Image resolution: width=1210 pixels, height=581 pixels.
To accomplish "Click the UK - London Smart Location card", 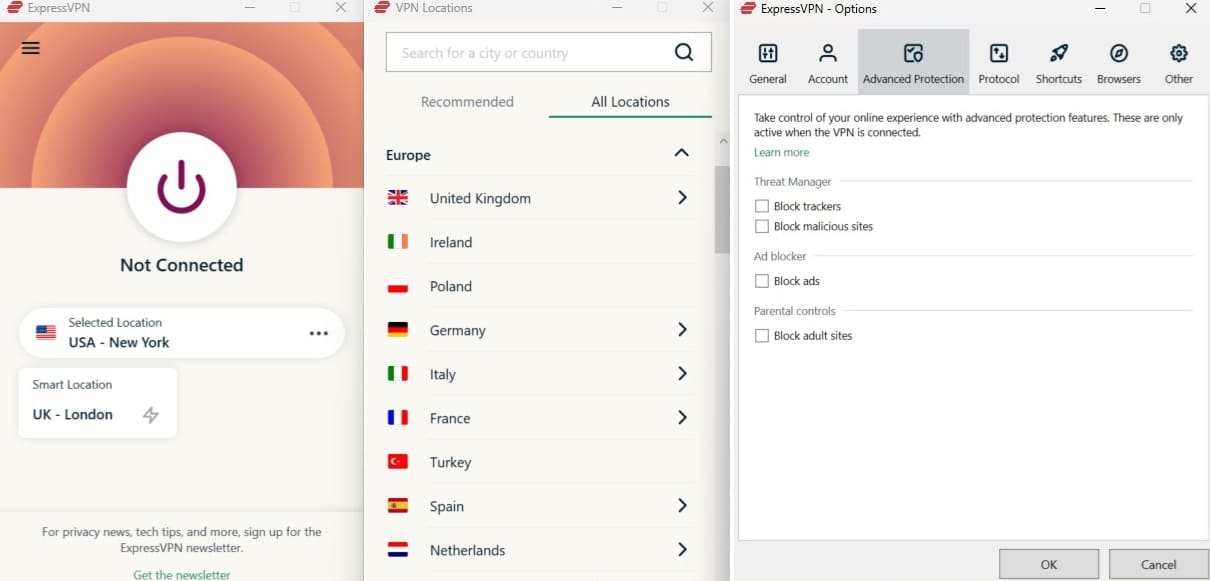I will click(98, 403).
